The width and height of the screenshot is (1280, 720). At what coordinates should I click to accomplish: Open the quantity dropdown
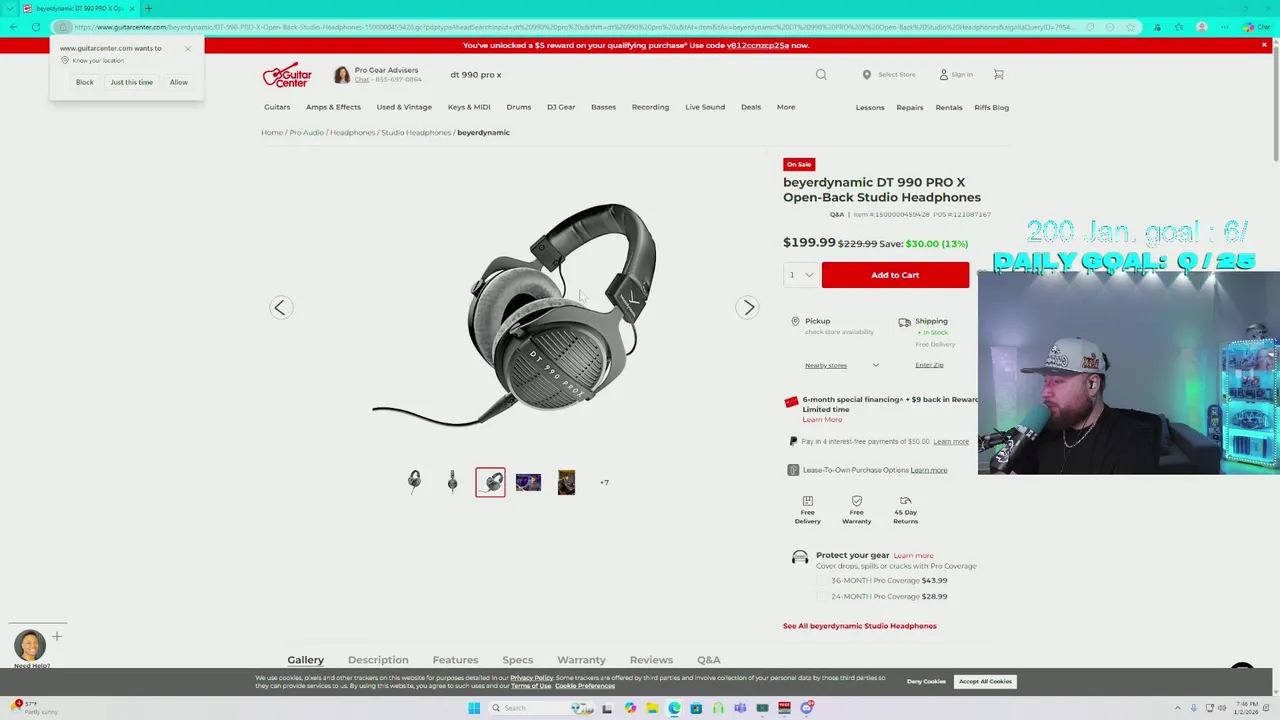tap(800, 275)
